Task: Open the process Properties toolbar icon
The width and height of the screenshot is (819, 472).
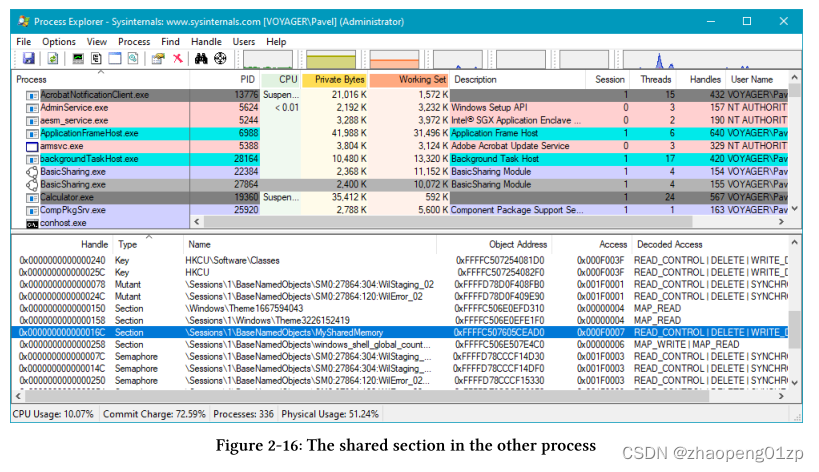Action: click(158, 58)
